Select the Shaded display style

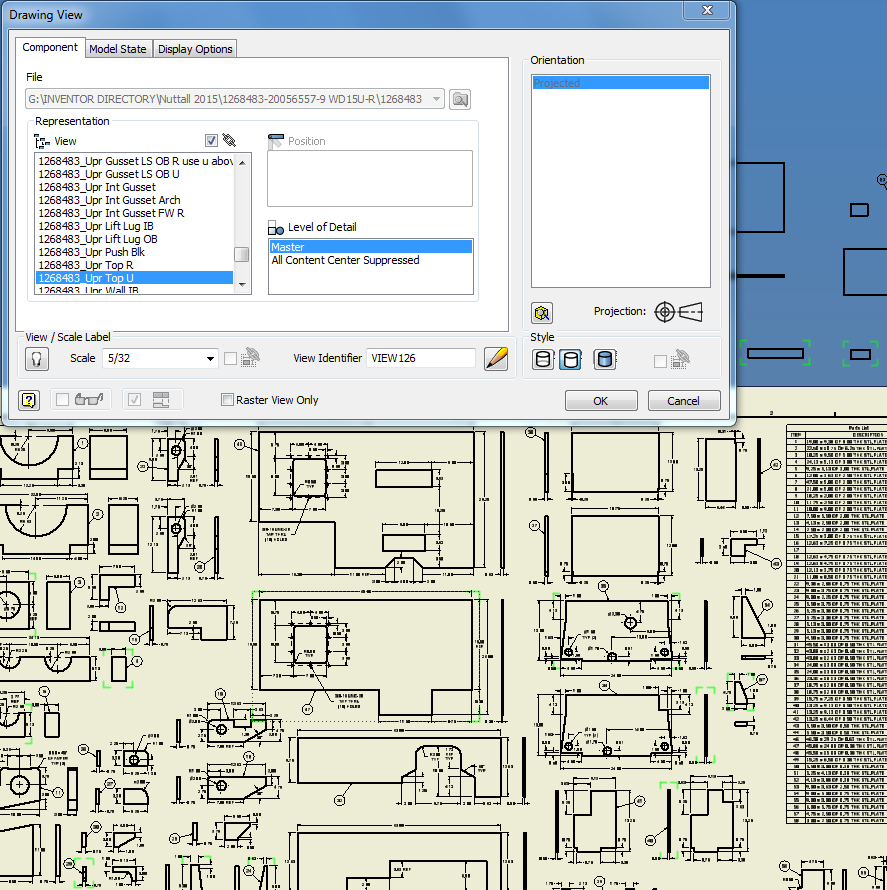coord(604,359)
